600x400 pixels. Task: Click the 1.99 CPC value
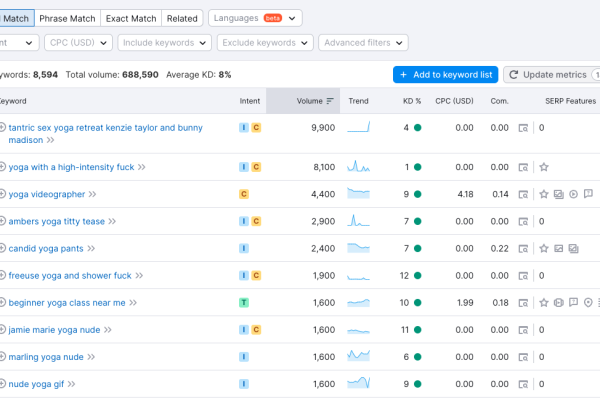pyautogui.click(x=465, y=303)
